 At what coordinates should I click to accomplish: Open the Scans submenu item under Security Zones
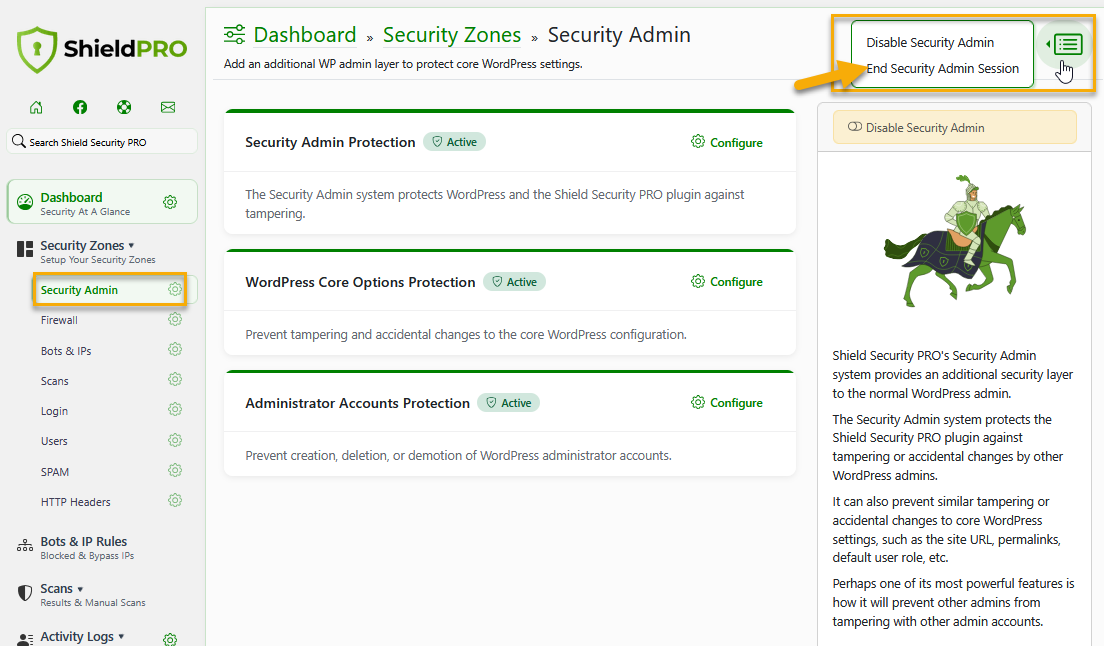coord(54,381)
